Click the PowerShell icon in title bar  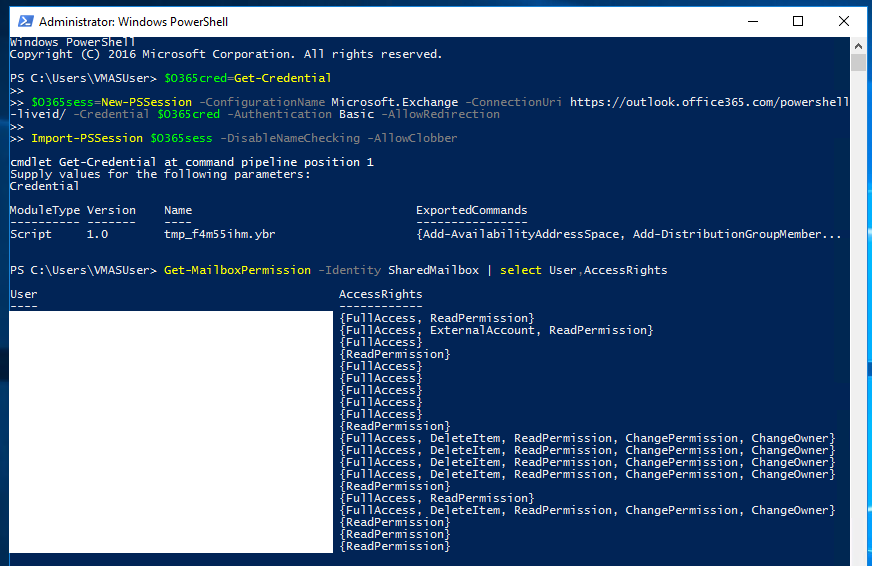pyautogui.click(x=26, y=21)
